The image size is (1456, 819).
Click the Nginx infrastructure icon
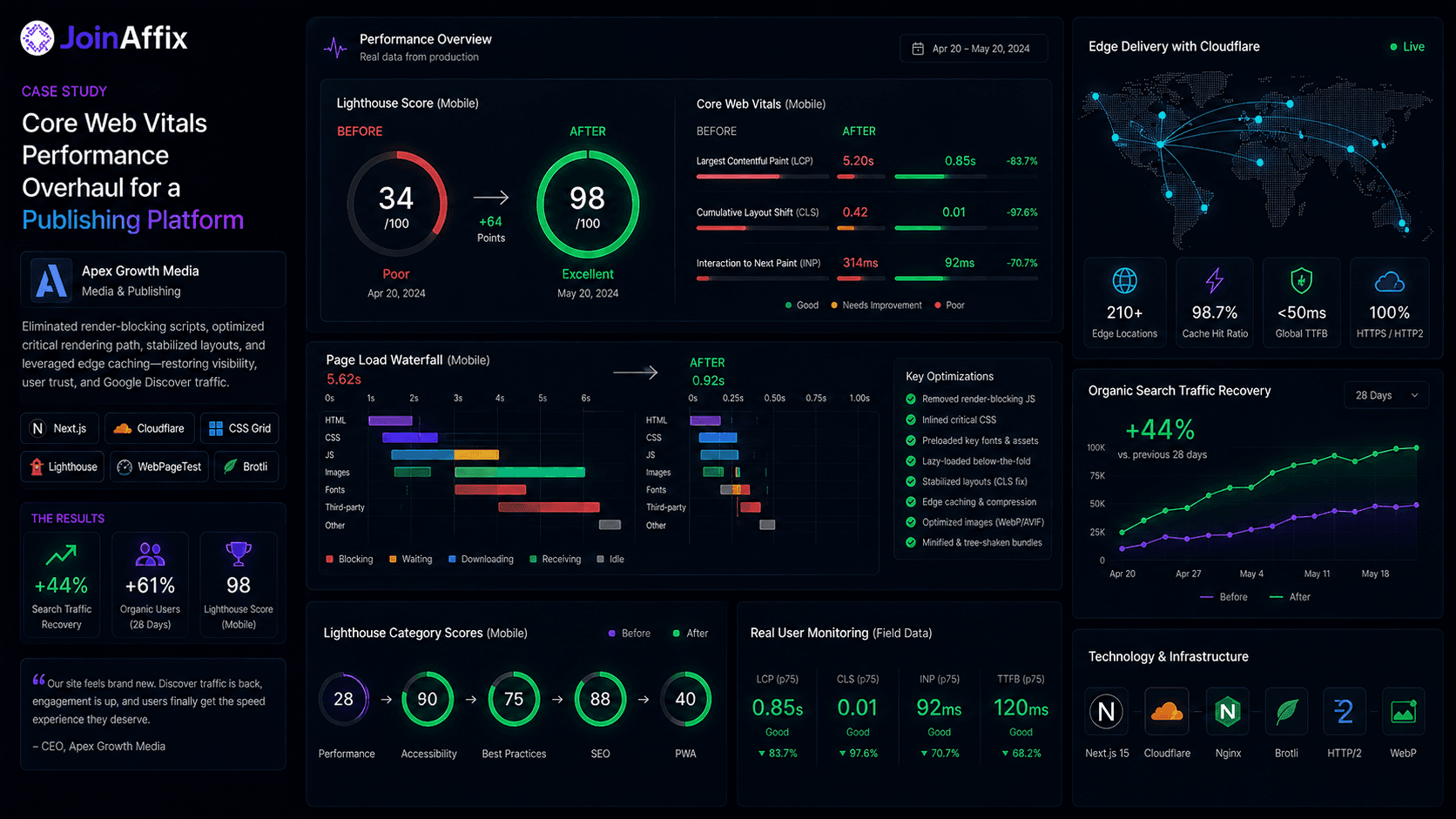coord(1228,711)
